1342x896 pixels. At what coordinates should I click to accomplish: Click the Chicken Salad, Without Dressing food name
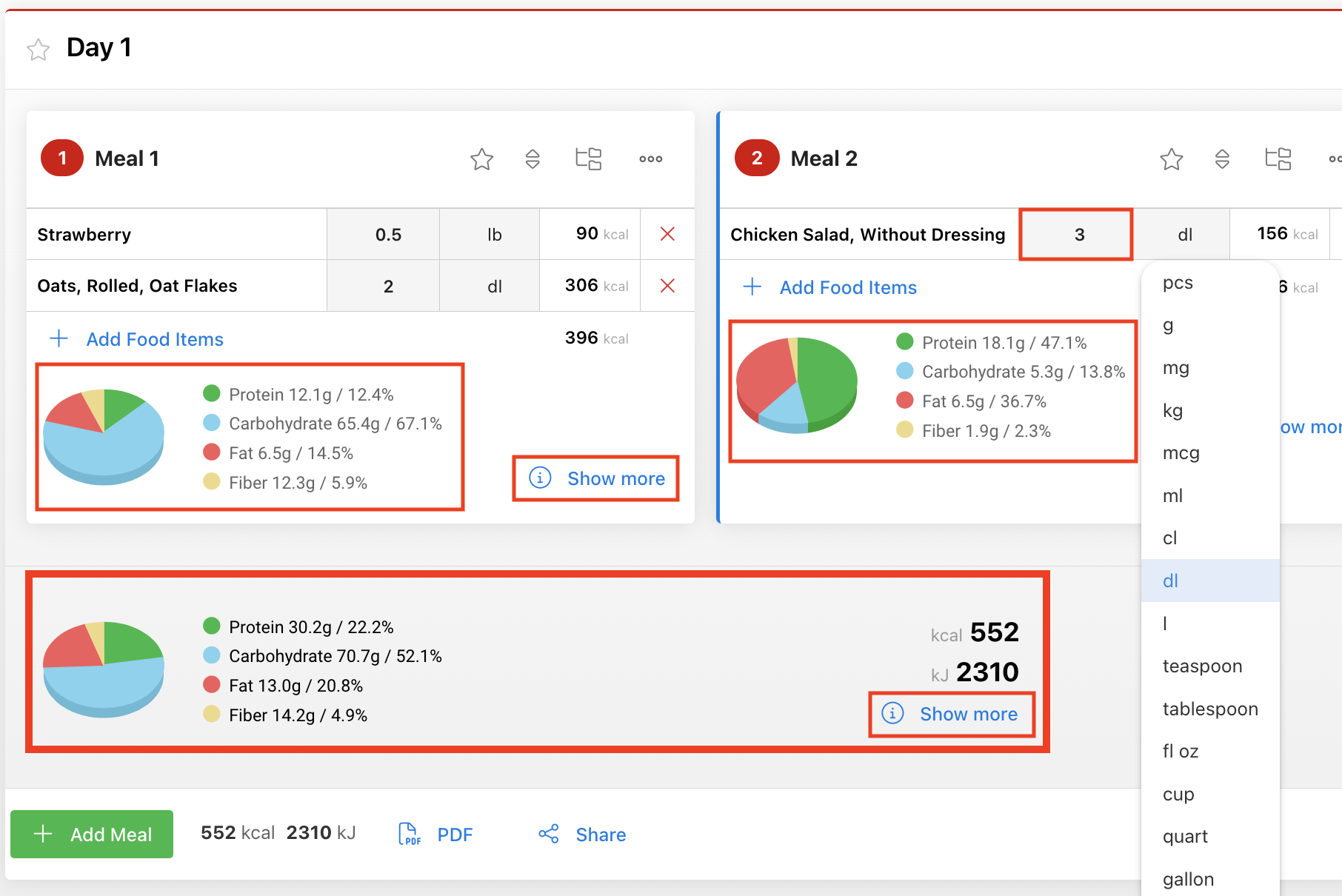[x=868, y=235]
